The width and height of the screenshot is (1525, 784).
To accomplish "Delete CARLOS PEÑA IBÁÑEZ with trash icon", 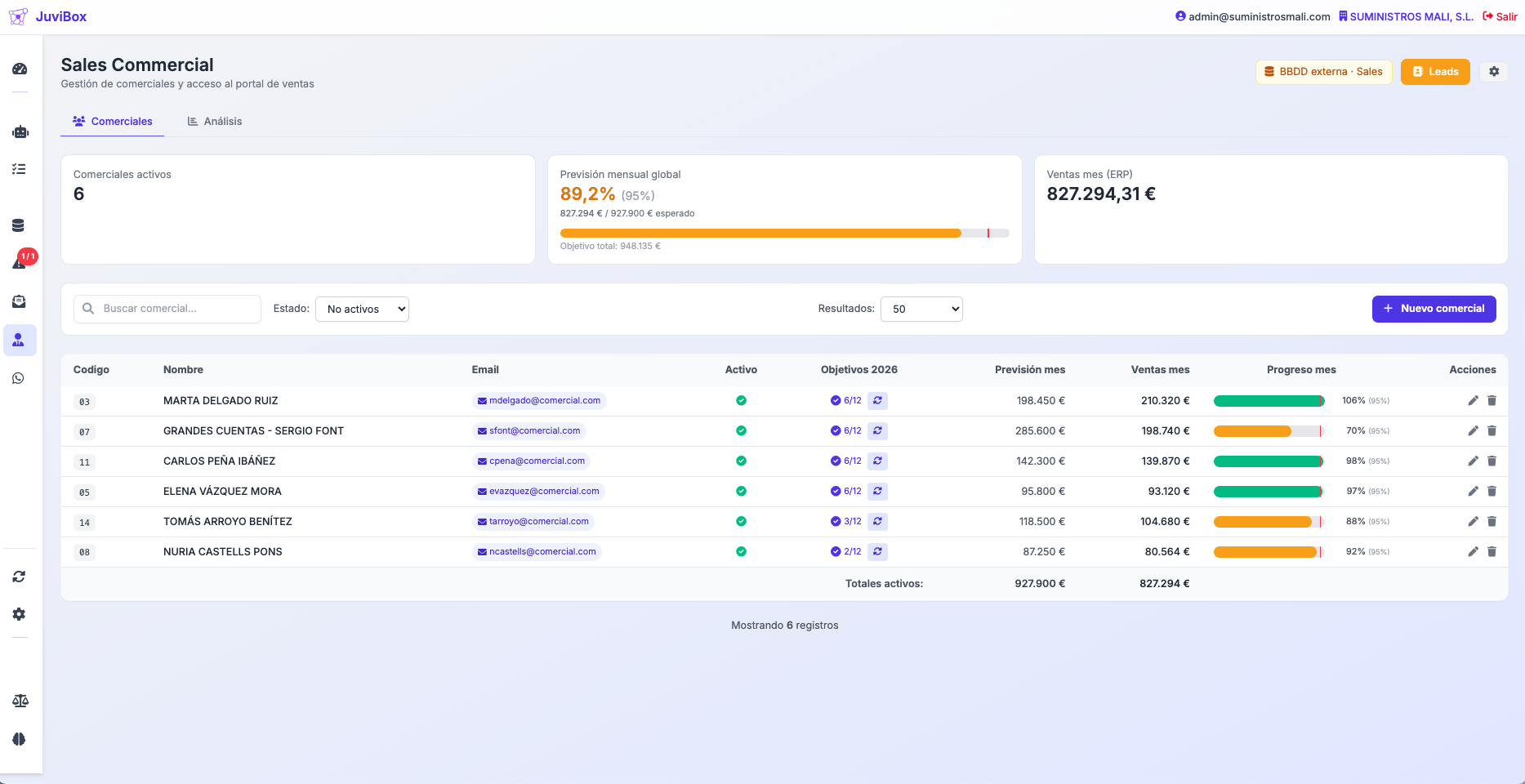I will pos(1492,461).
